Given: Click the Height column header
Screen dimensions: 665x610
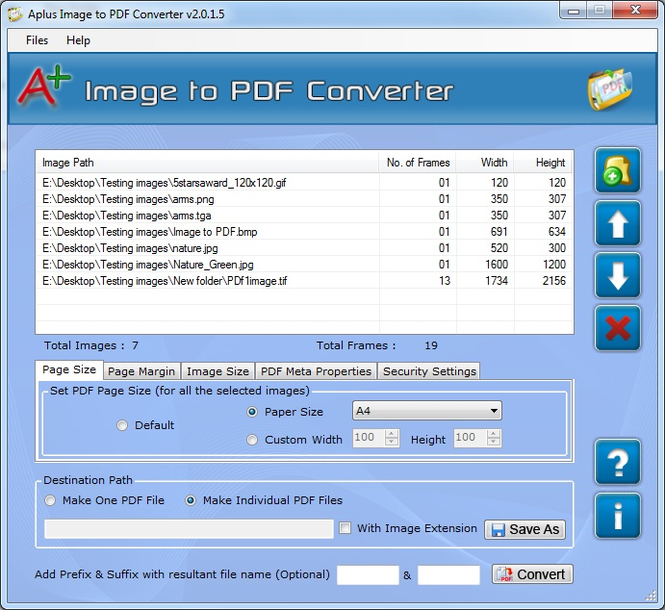Looking at the screenshot, I should tap(543, 162).
